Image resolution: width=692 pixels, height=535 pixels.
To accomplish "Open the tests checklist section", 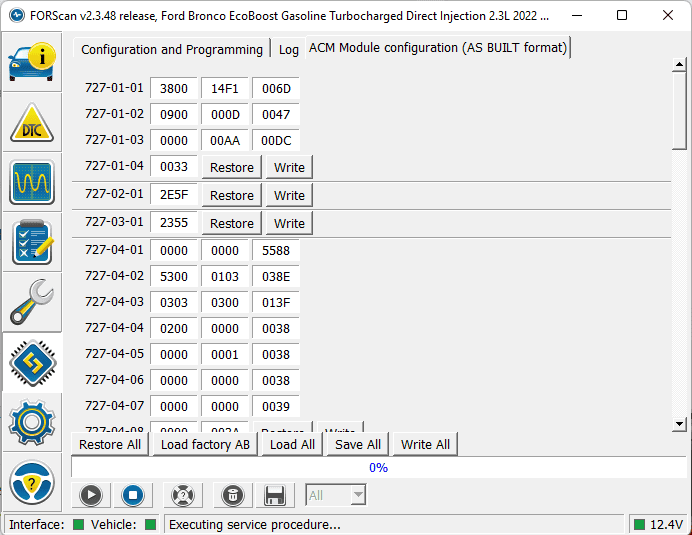I will pos(32,242).
